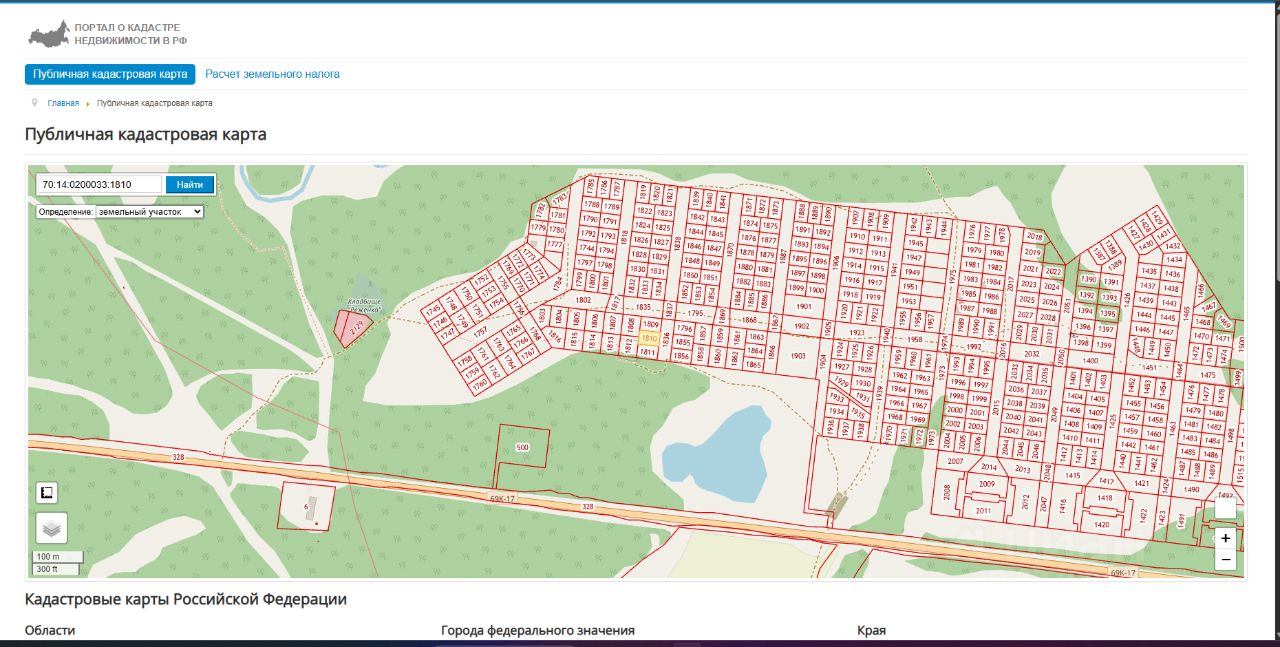Select parcel 2032 on the map
Screen dimensions: 1280x647
1032,354
